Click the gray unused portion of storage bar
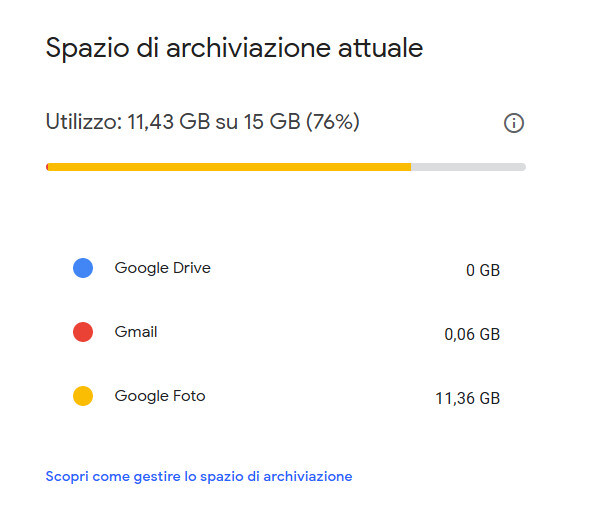Screen dimensions: 592x516 click(468, 167)
